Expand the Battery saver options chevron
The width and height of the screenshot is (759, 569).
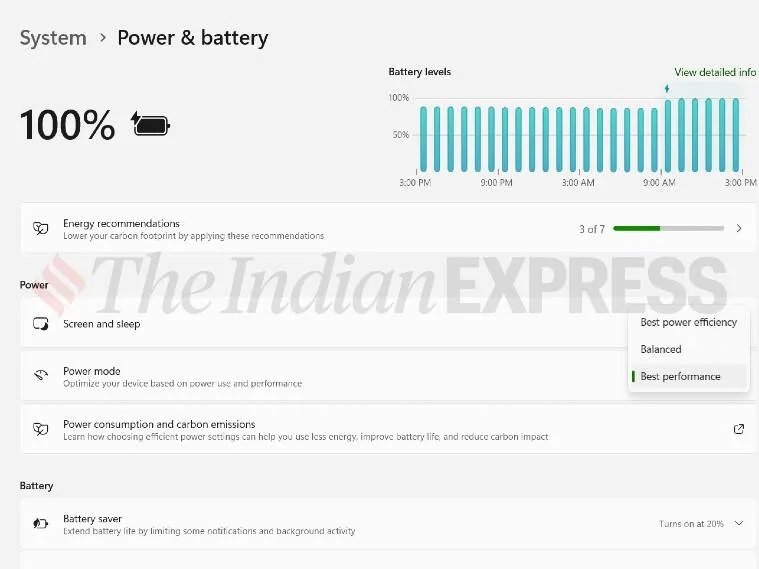tap(739, 523)
